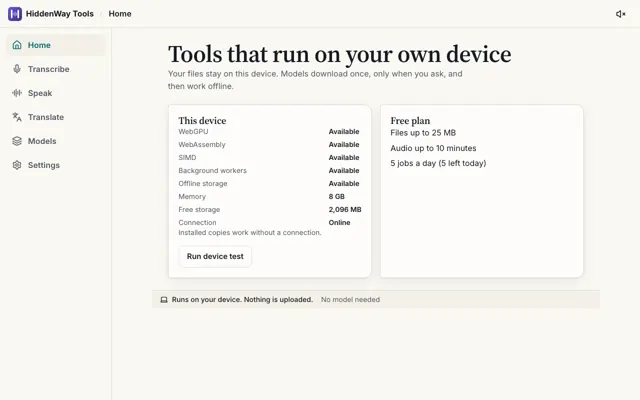This screenshot has height=400, width=640.
Task: Go to the Speak page label
Action: 40,93
